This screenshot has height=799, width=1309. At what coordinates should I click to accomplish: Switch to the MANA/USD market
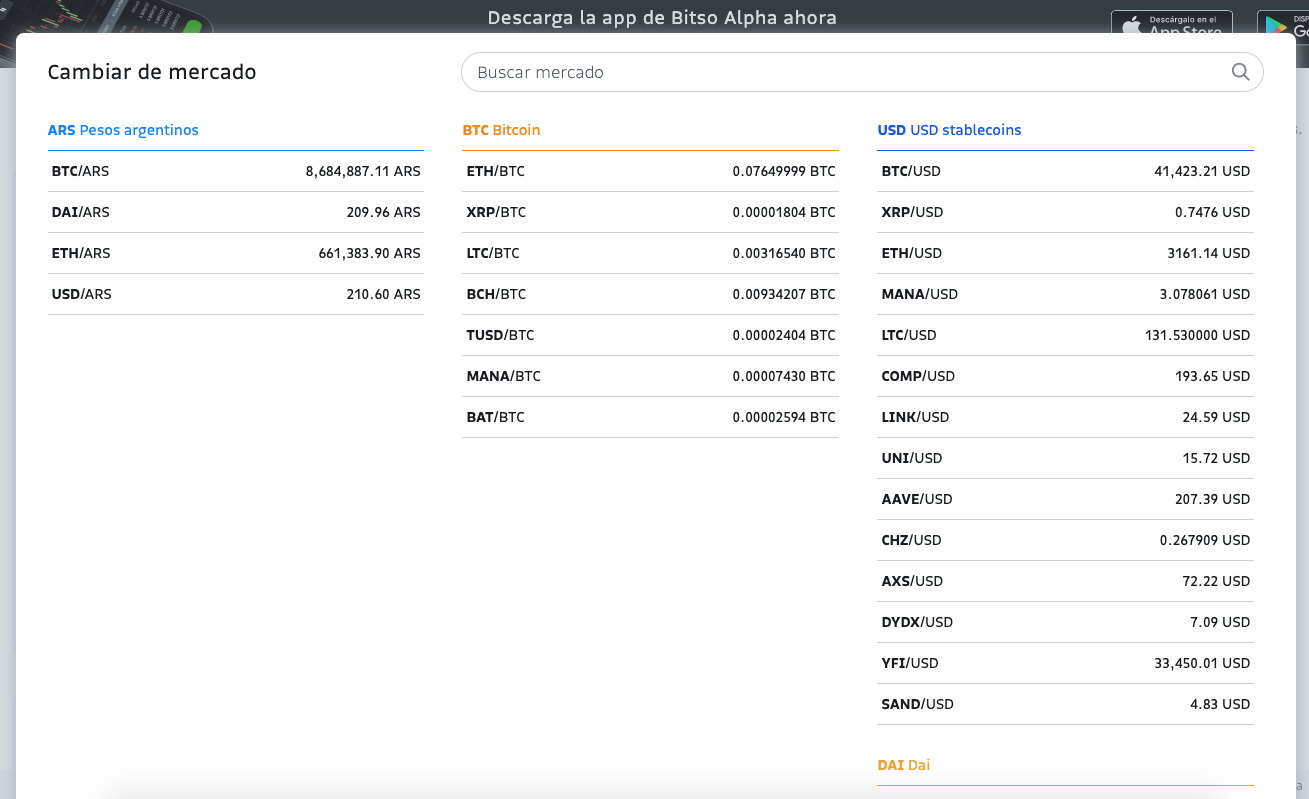(1065, 294)
